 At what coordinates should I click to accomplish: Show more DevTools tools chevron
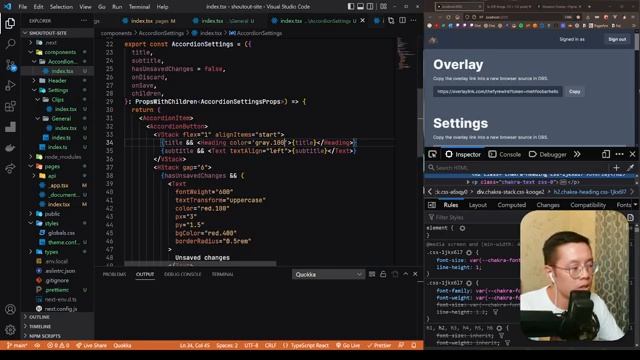tap(577, 154)
